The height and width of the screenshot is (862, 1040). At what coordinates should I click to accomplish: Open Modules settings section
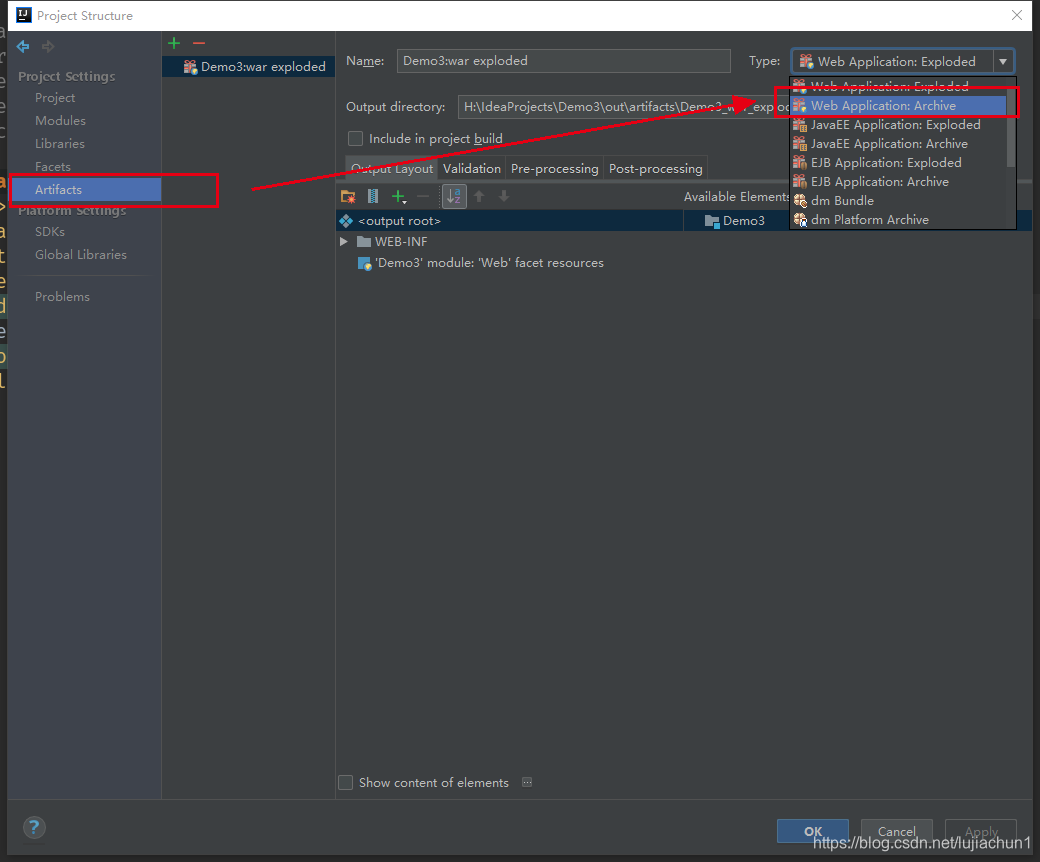(60, 121)
